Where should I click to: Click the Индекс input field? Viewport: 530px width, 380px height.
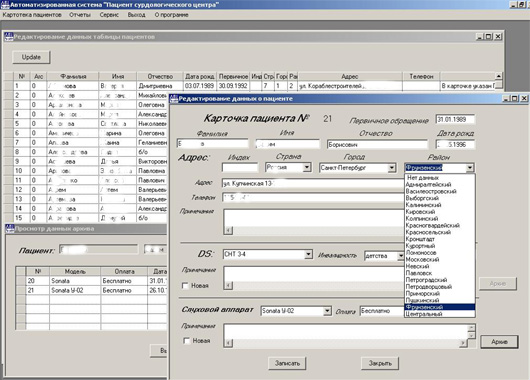coord(240,167)
